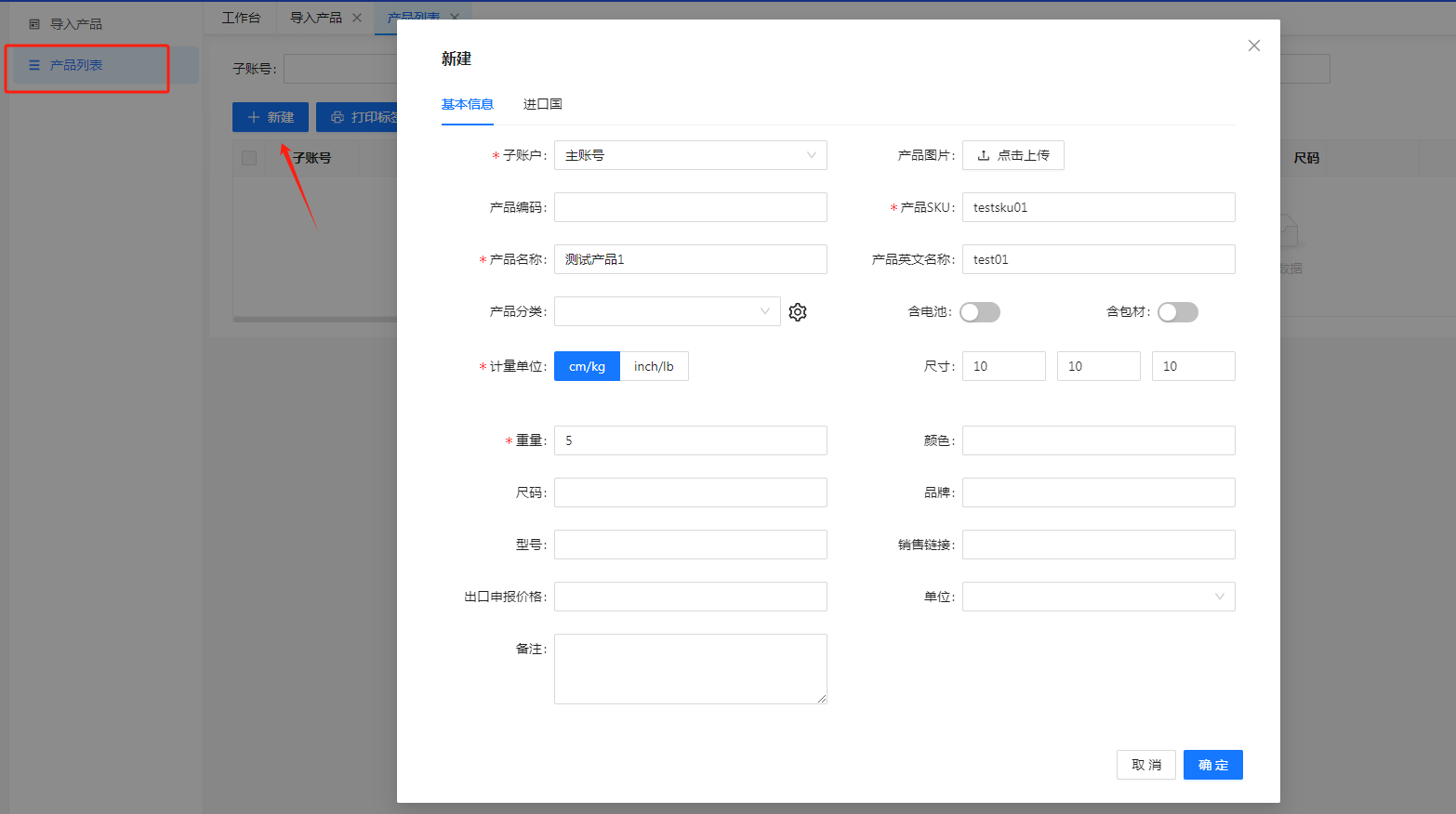This screenshot has width=1456, height=814.
Task: Click the 备注 textarea
Action: coord(691,669)
